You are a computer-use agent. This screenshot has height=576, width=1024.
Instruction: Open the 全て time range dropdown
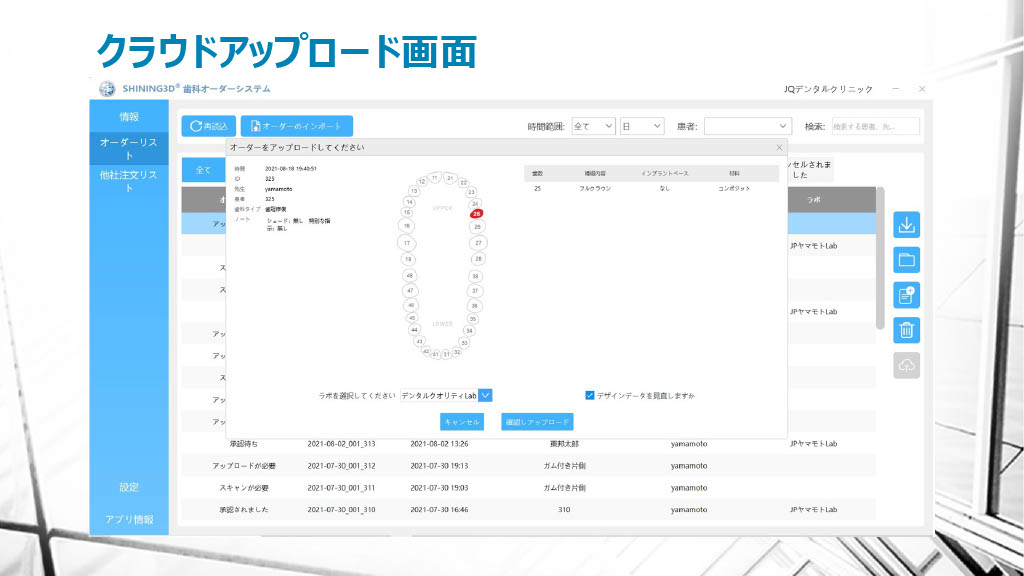(593, 126)
